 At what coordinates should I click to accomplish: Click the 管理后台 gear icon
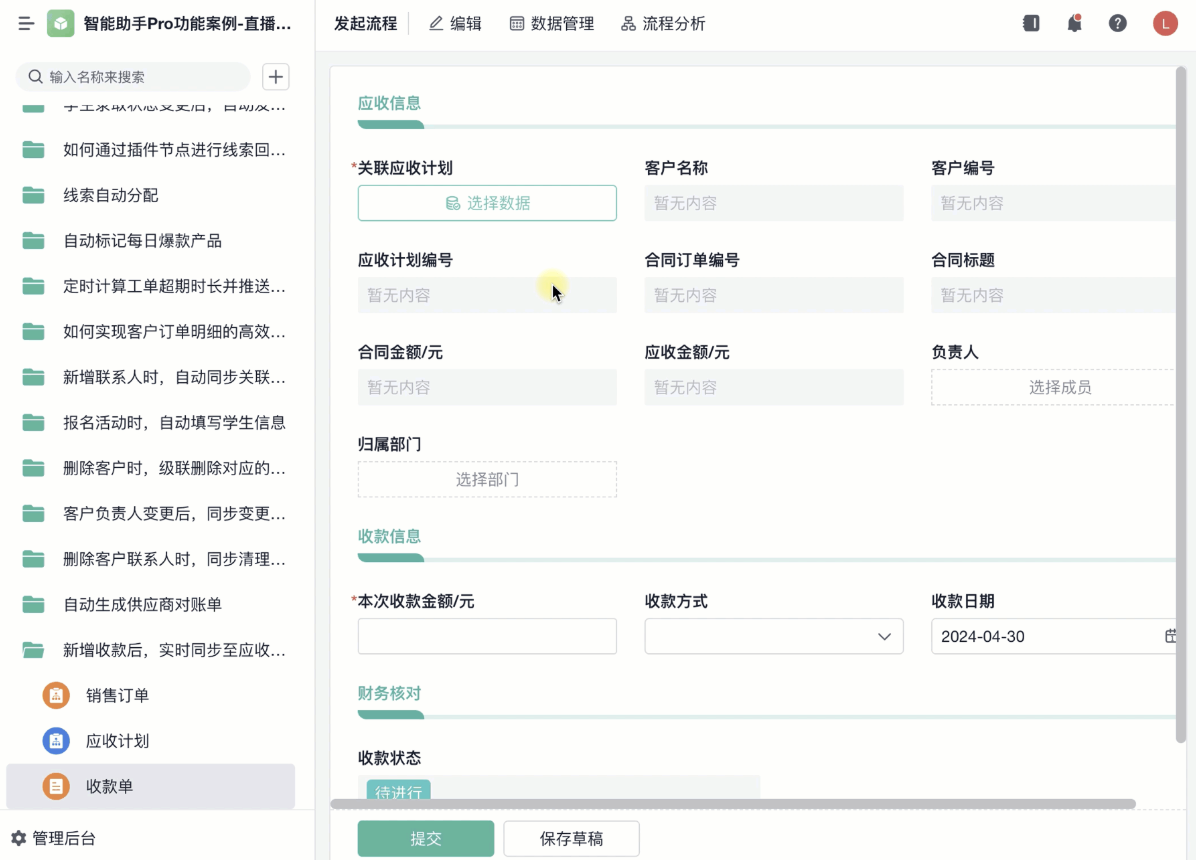tap(18, 838)
